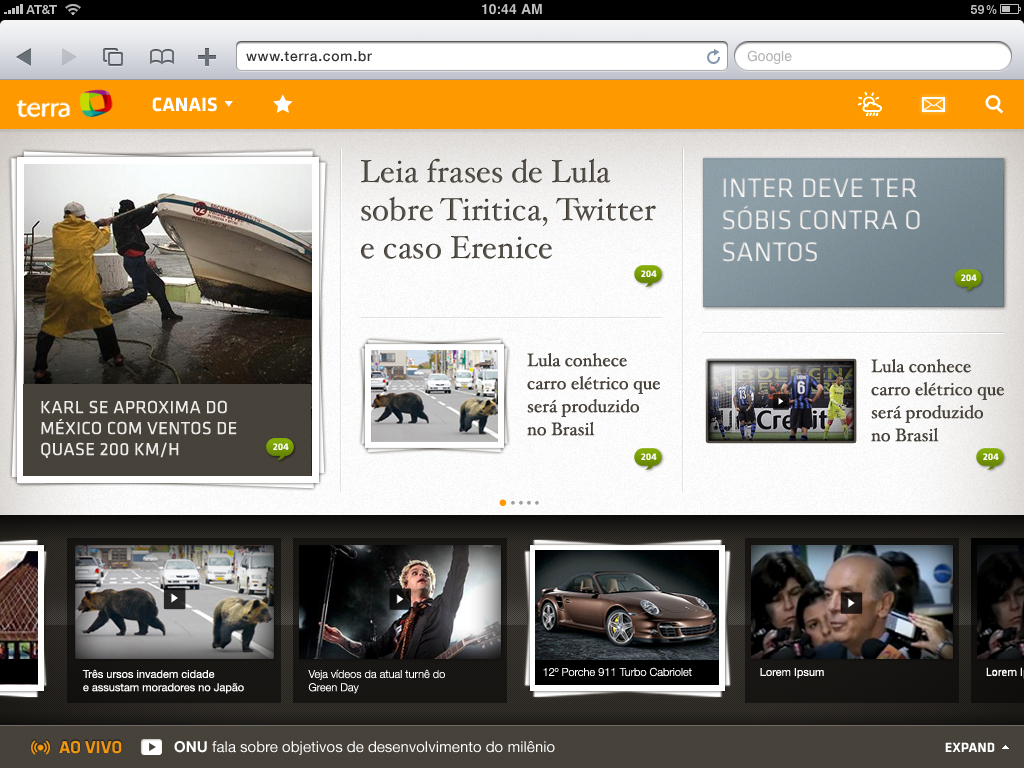Select the second carousel page dot
This screenshot has height=768, width=1024.
tap(512, 503)
